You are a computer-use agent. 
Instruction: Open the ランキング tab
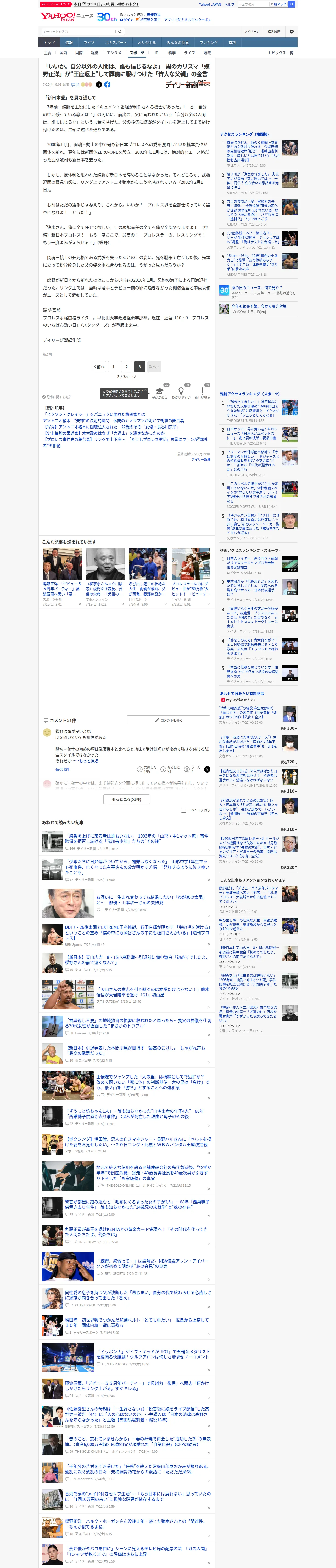(x=209, y=43)
